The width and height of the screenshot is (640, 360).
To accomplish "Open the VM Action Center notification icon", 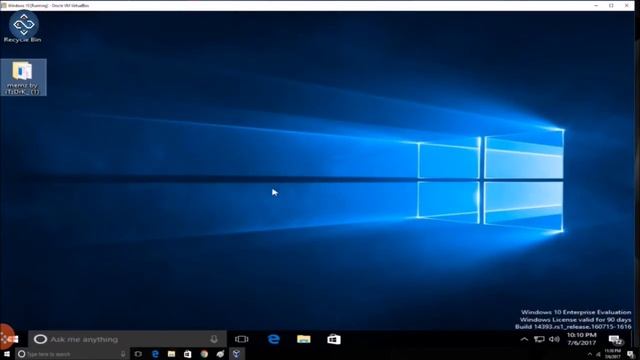I will pyautogui.click(x=616, y=340).
